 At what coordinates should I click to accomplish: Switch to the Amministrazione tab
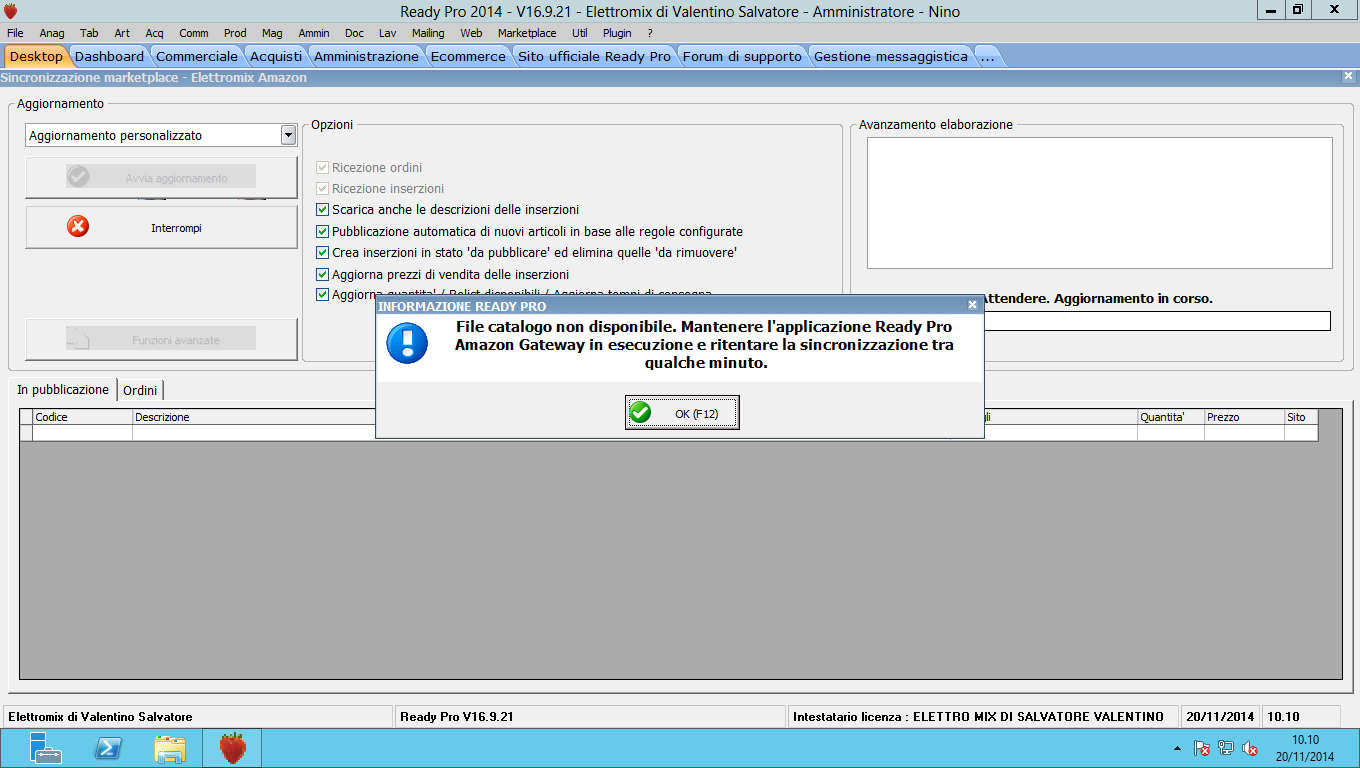coord(366,56)
